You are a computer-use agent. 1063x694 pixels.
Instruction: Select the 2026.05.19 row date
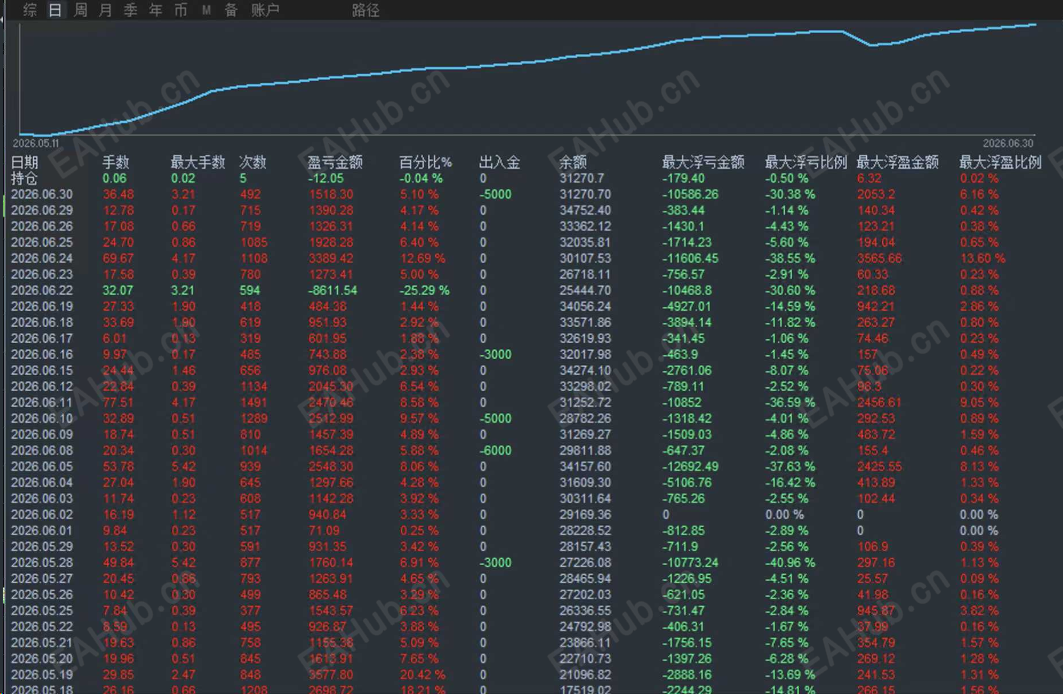click(x=42, y=675)
